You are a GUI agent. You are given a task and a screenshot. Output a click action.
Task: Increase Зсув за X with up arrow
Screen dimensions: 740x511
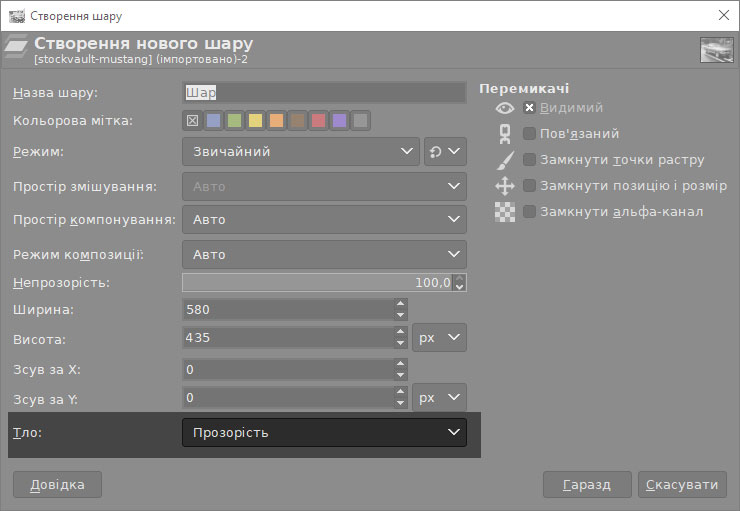[x=400, y=364]
